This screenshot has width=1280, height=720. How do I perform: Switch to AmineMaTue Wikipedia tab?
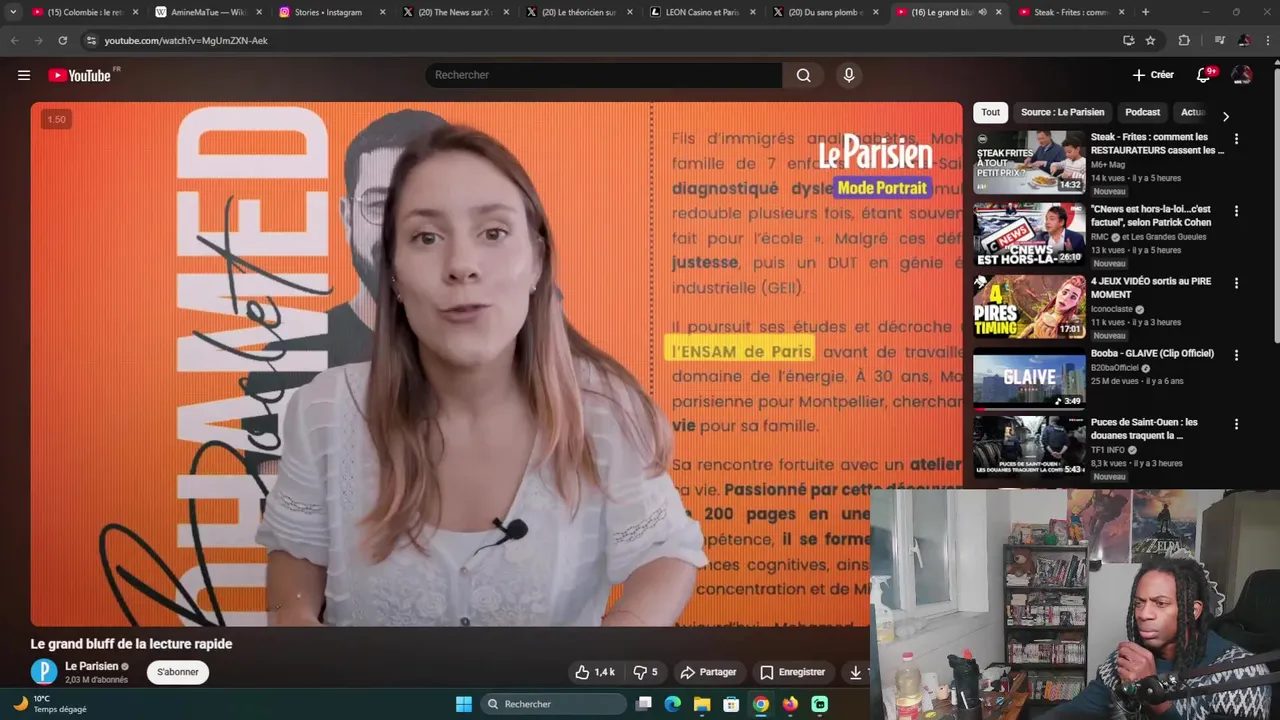[x=208, y=12]
